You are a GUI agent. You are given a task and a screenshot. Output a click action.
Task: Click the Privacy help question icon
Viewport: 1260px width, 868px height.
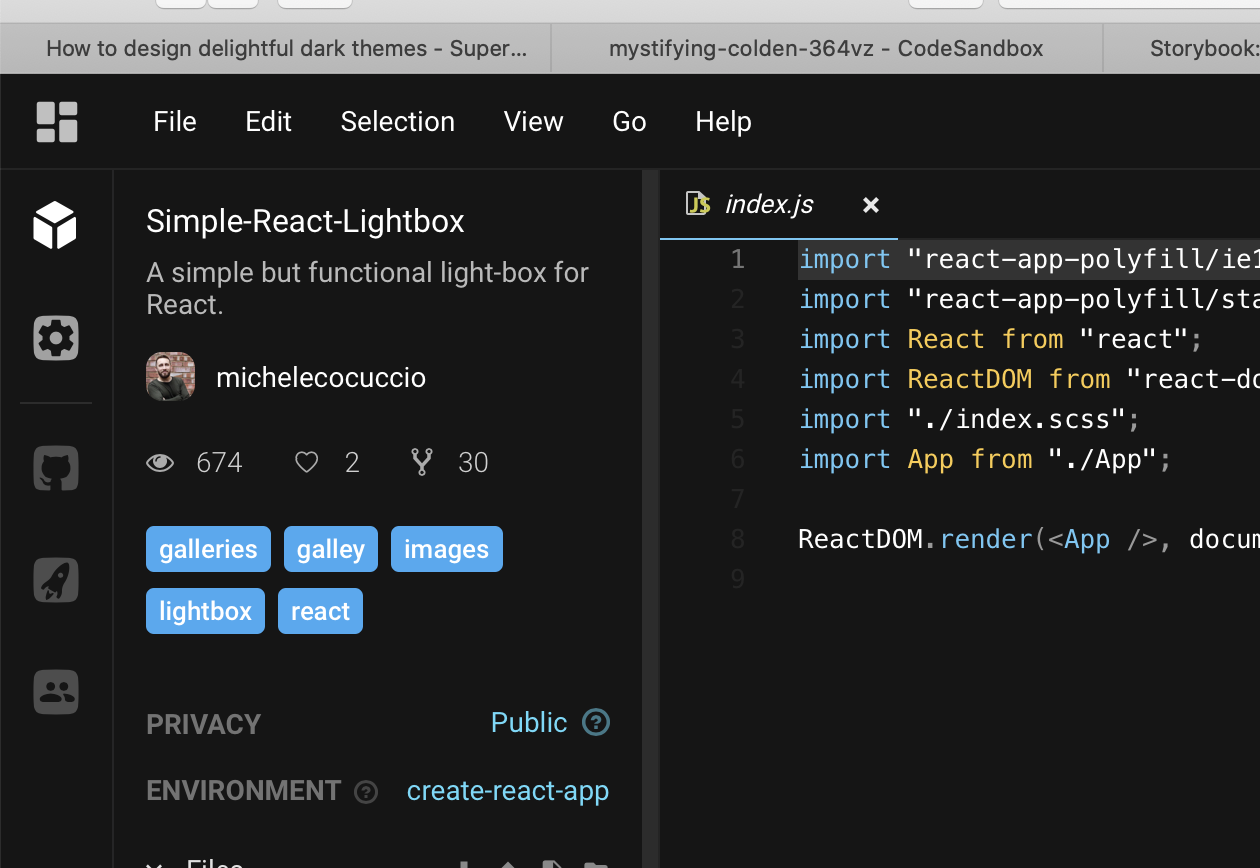[x=596, y=722]
